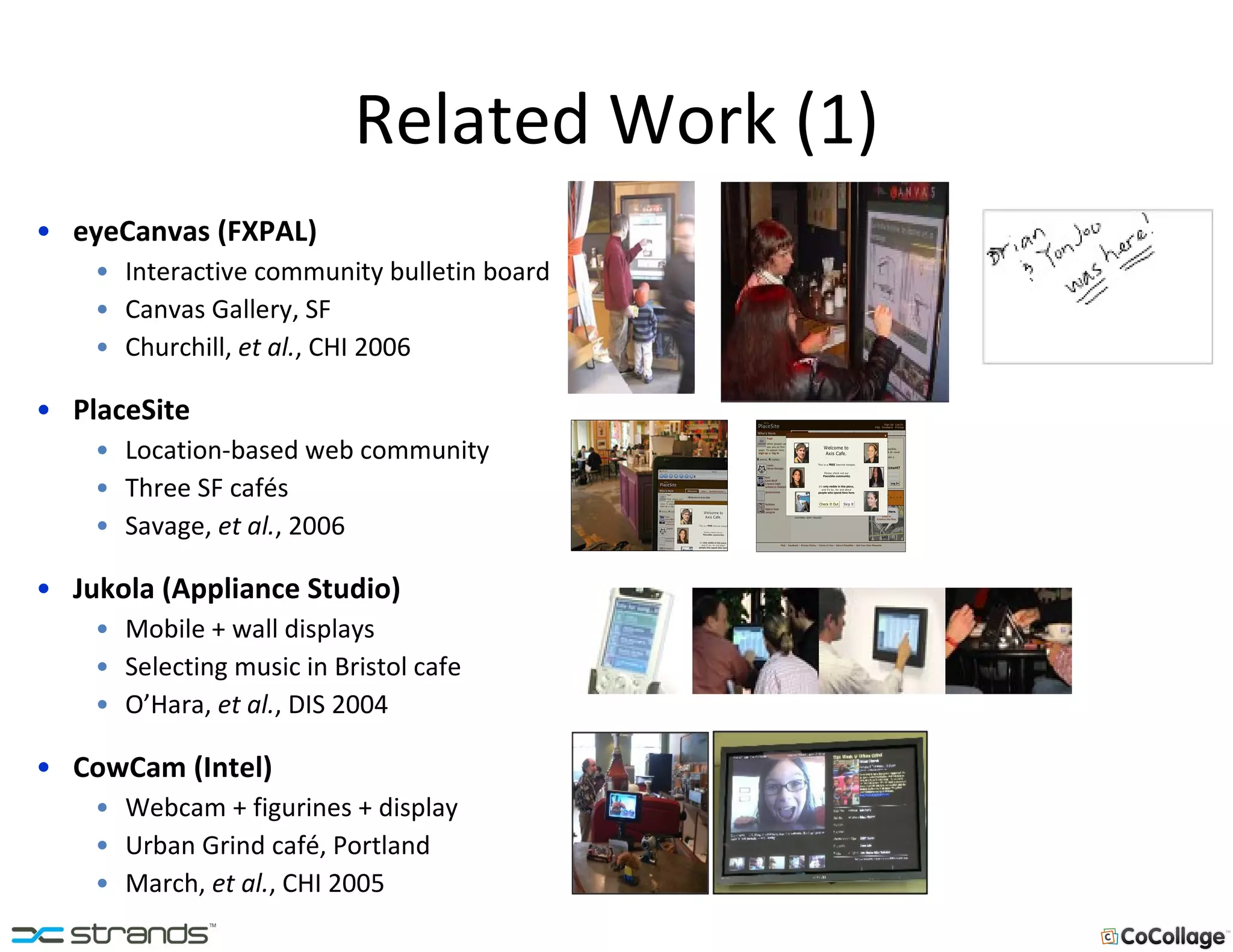
Task: Click the Jukola photo of people at a table display
Action: pyautogui.click(x=755, y=641)
